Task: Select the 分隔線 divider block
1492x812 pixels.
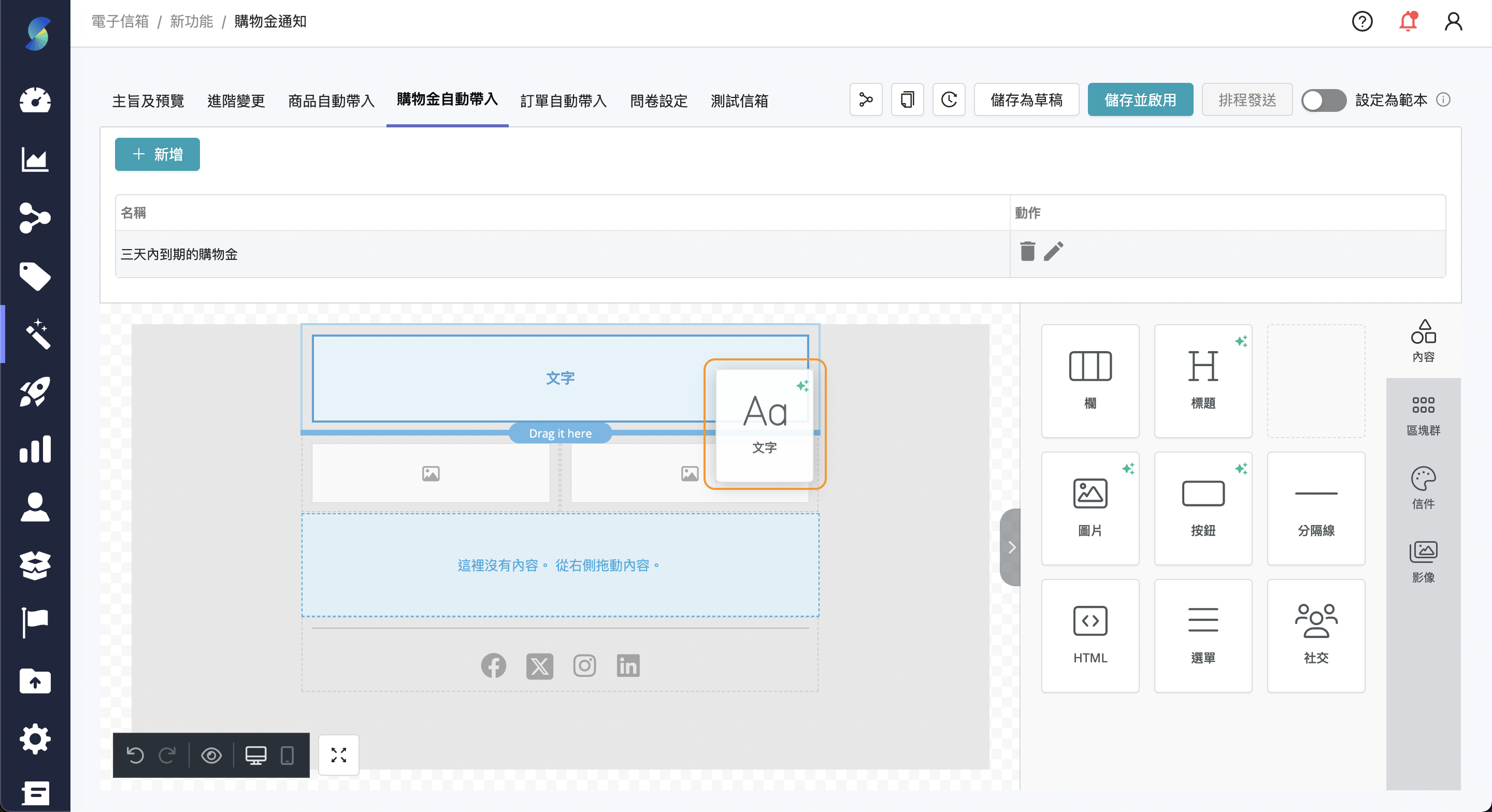Action: pos(1315,508)
